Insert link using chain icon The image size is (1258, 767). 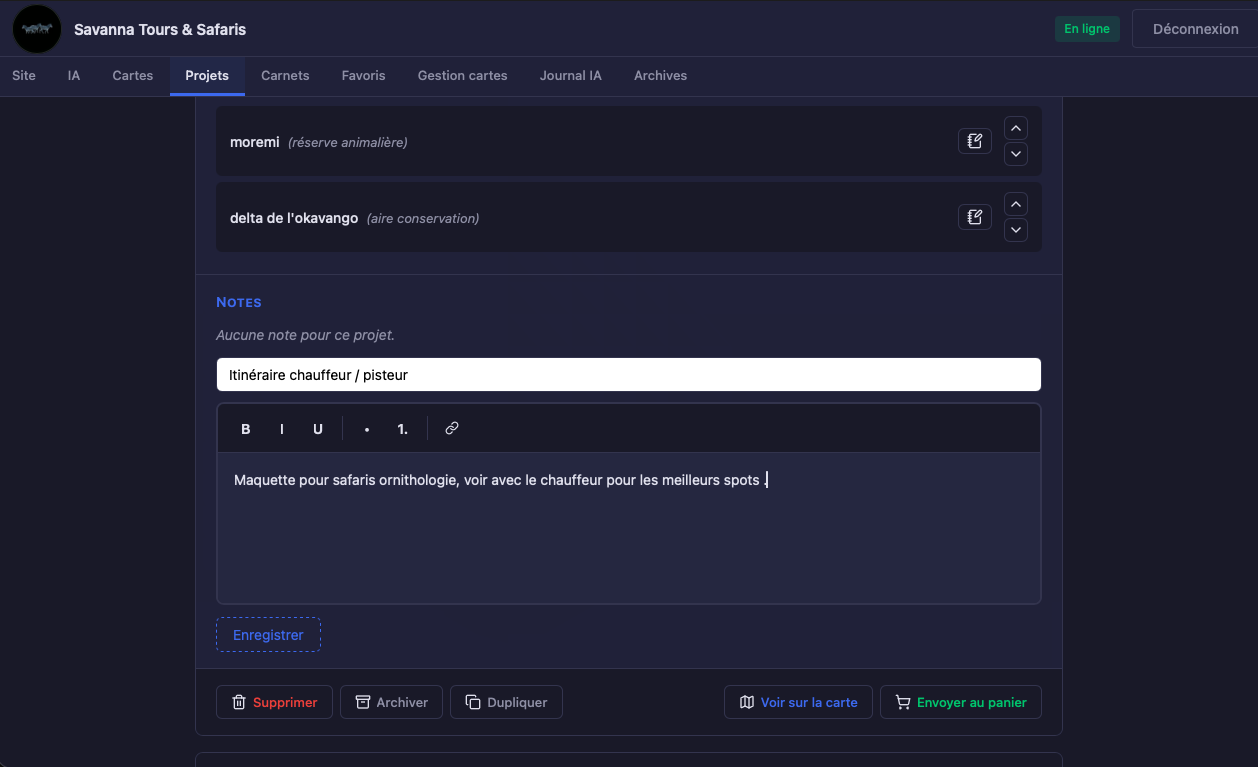coord(452,428)
